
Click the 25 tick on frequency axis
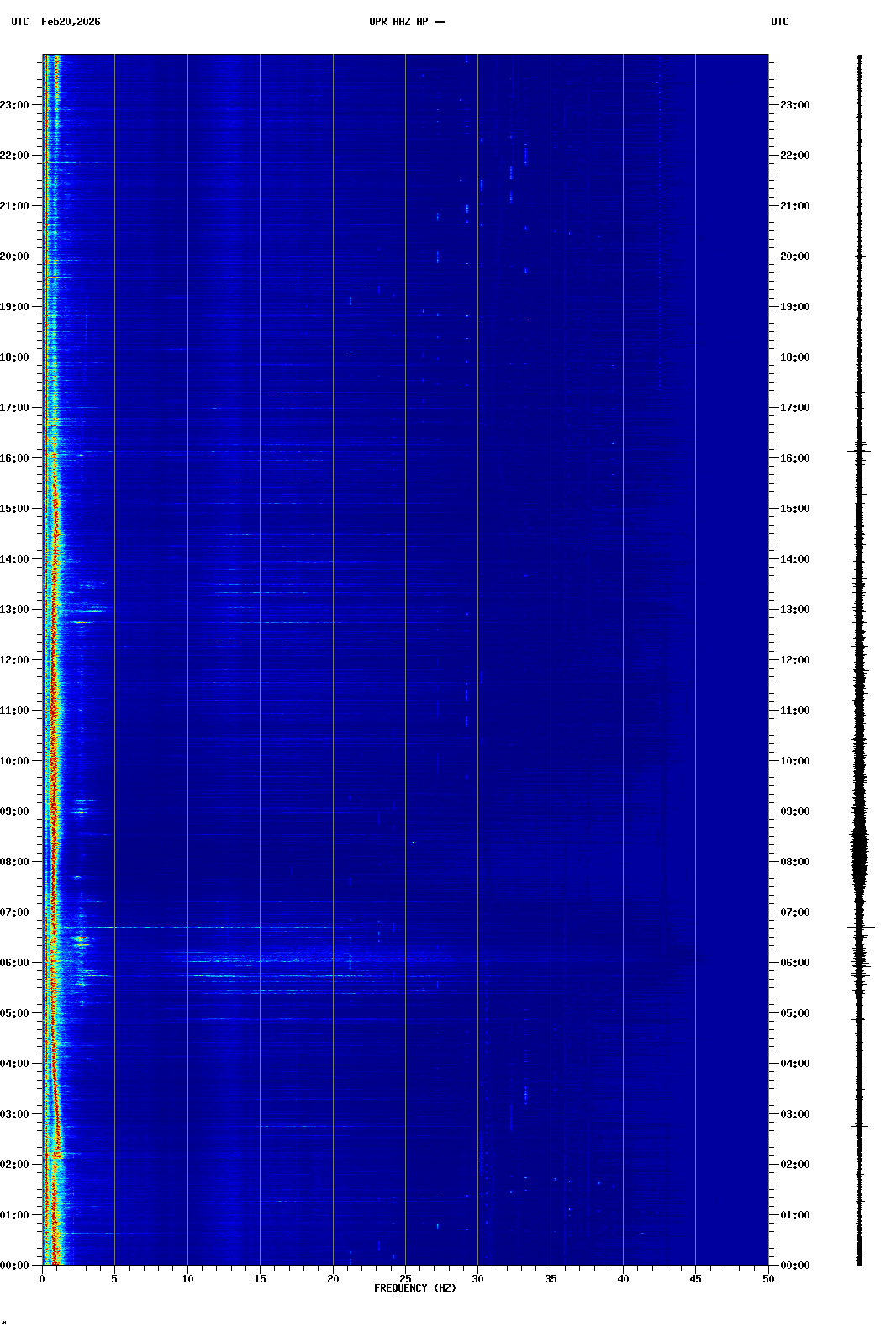click(x=405, y=1278)
